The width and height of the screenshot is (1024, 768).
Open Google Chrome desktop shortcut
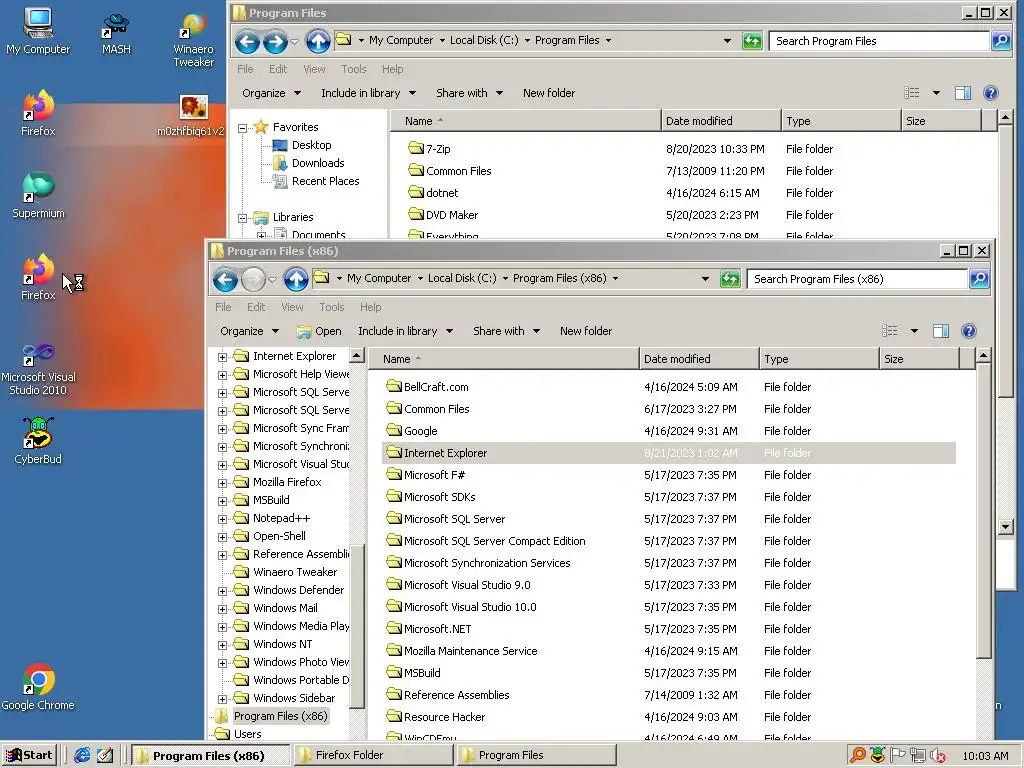pos(38,687)
